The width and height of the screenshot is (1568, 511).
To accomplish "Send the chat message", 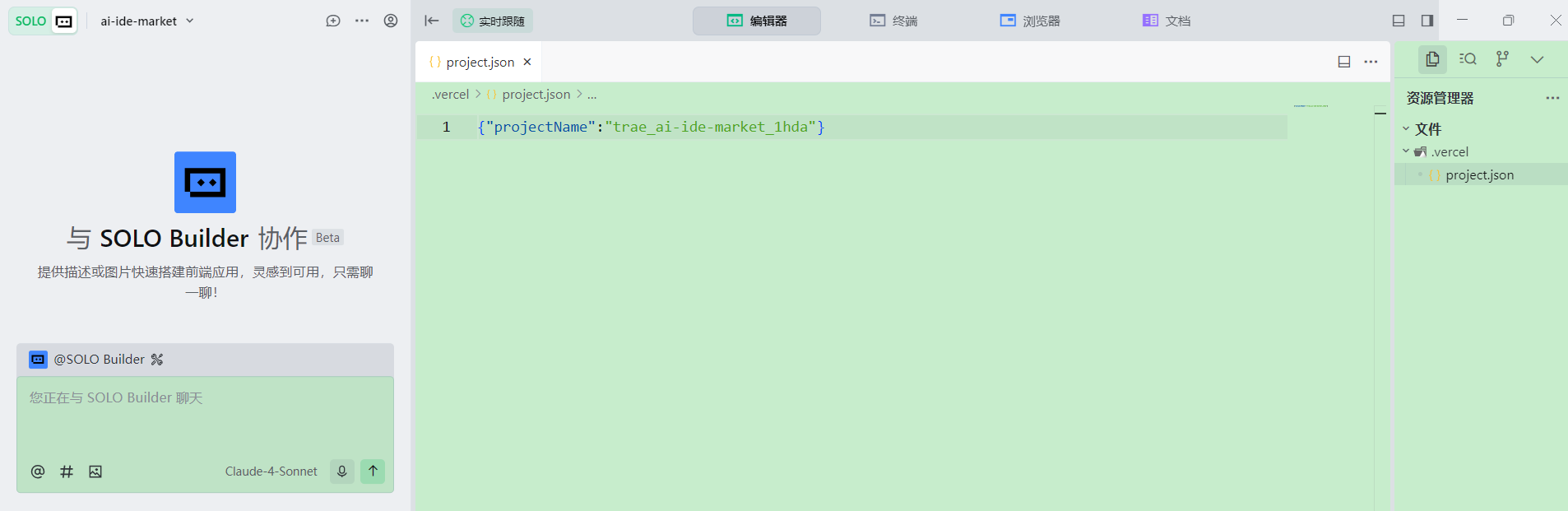I will [x=373, y=472].
